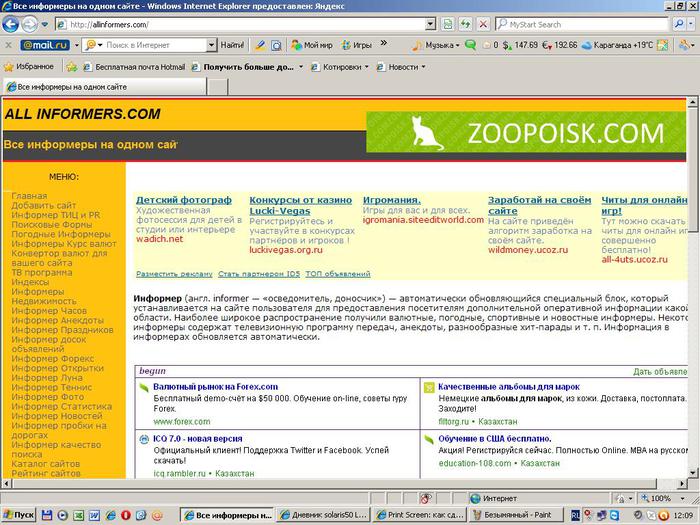This screenshot has width=700, height=525.
Task: Click the add to favorites bar star icon
Action: 72,67
